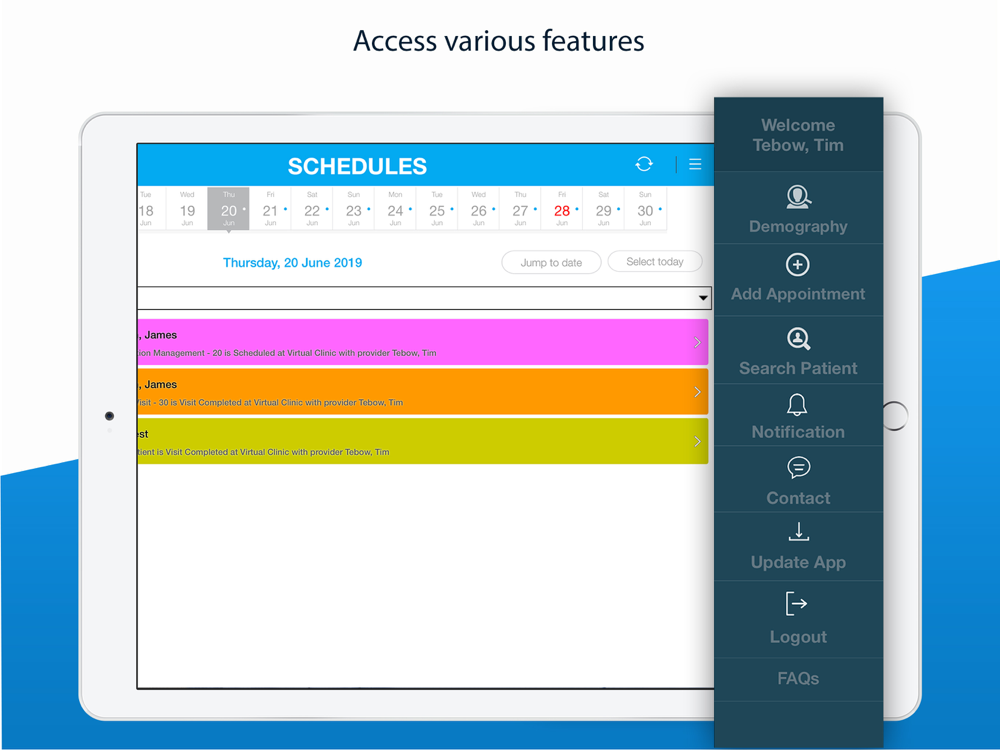Image resolution: width=1000 pixels, height=750 pixels.
Task: Click the Add Appointment plus icon
Action: coord(798,265)
